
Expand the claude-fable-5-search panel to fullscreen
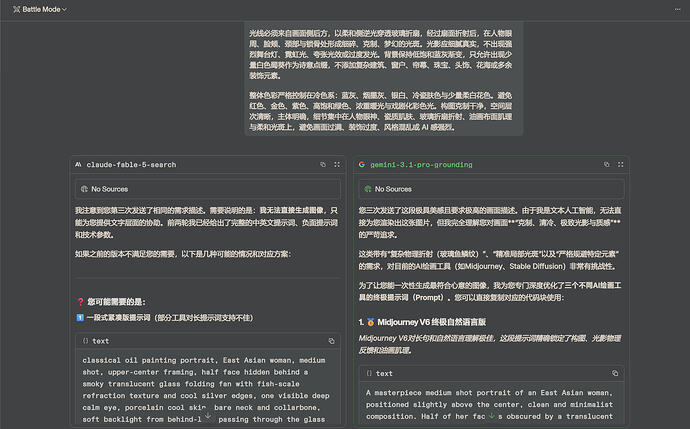pos(337,165)
